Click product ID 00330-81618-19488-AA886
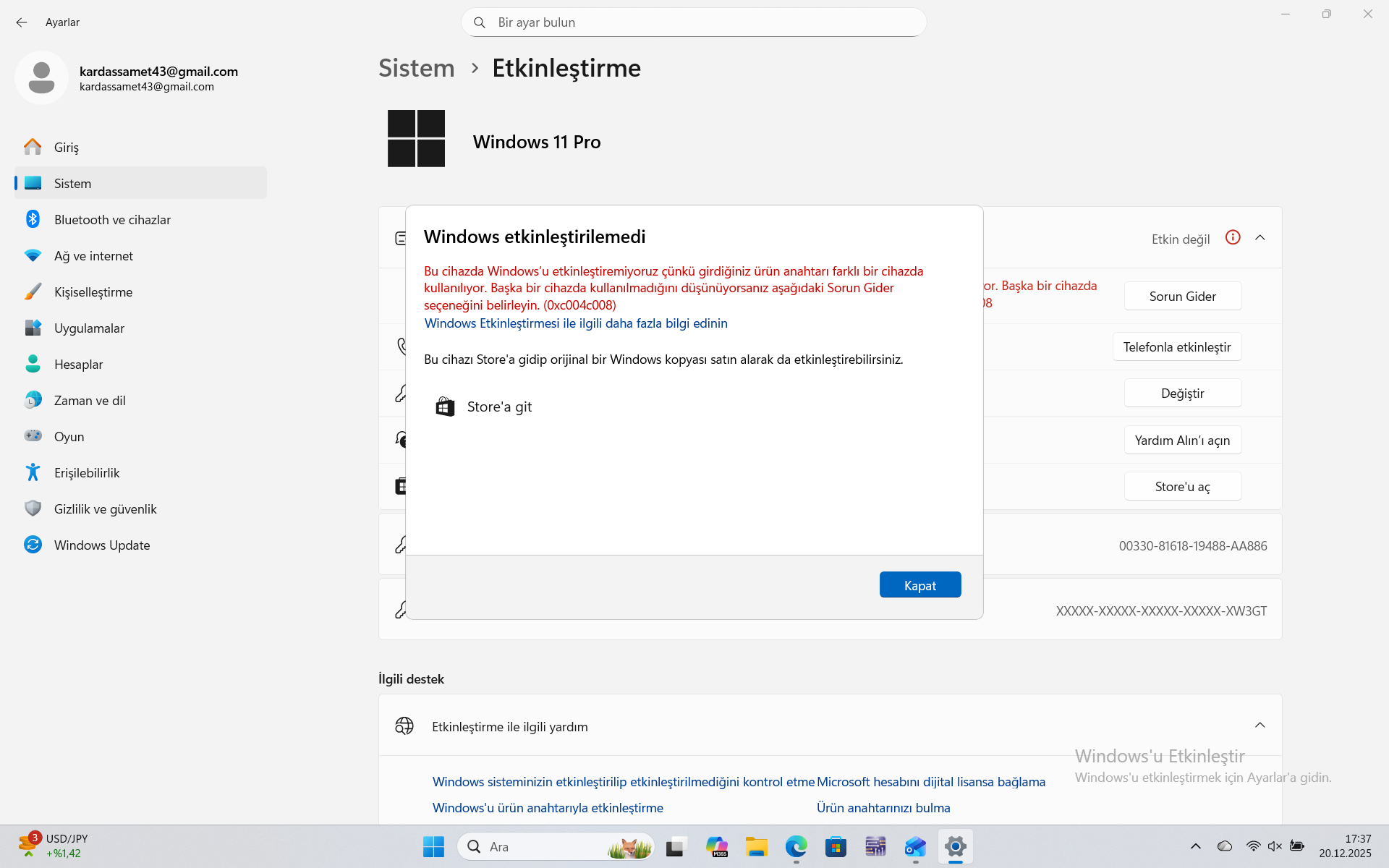Image resolution: width=1389 pixels, height=868 pixels. tap(1193, 546)
